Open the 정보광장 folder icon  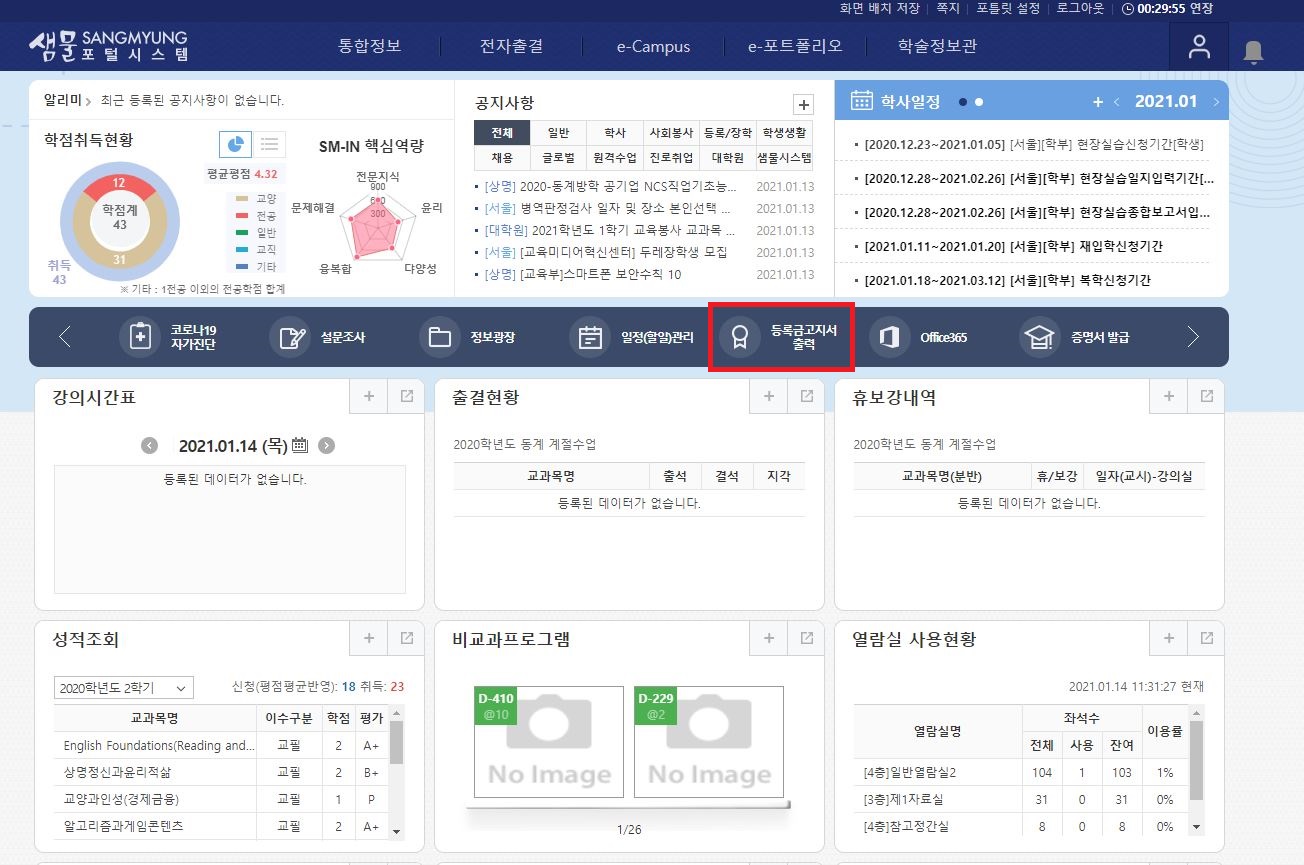tap(440, 337)
